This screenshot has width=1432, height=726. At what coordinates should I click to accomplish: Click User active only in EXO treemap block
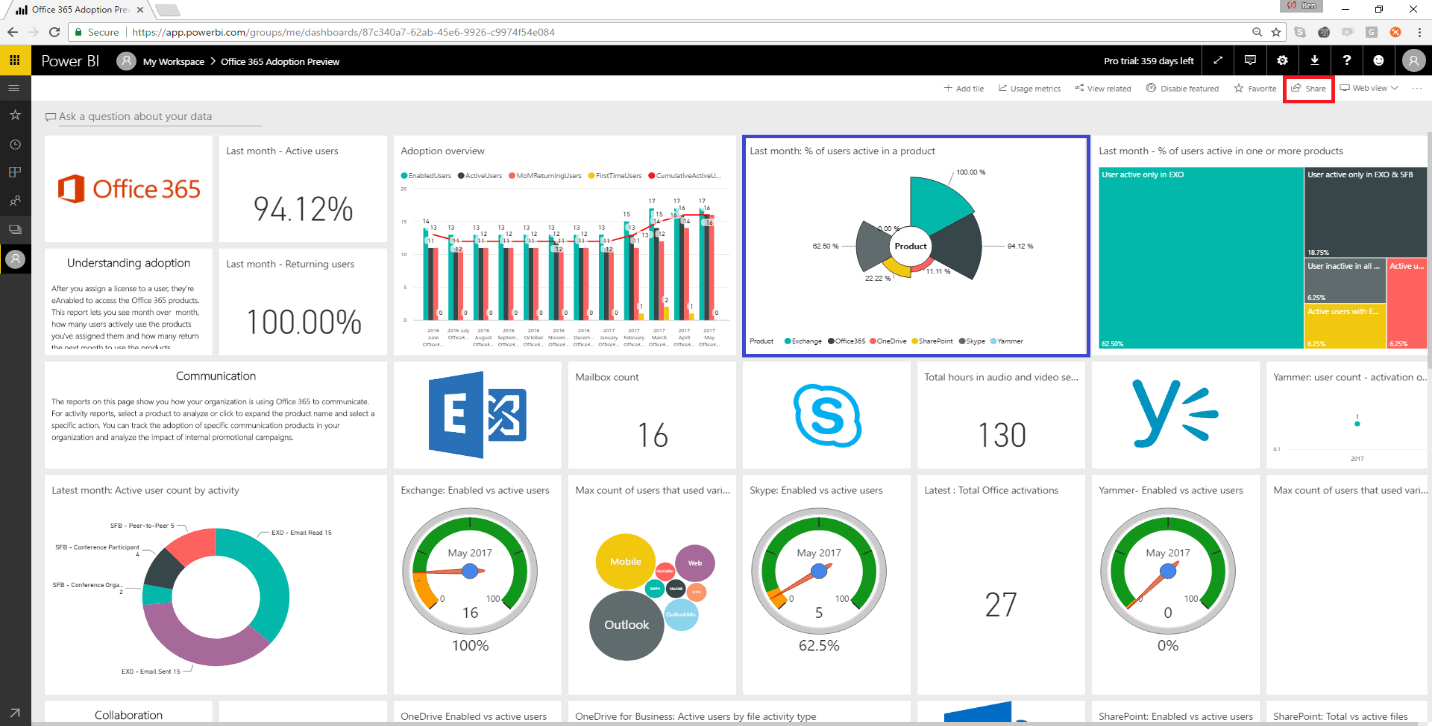click(x=1200, y=258)
